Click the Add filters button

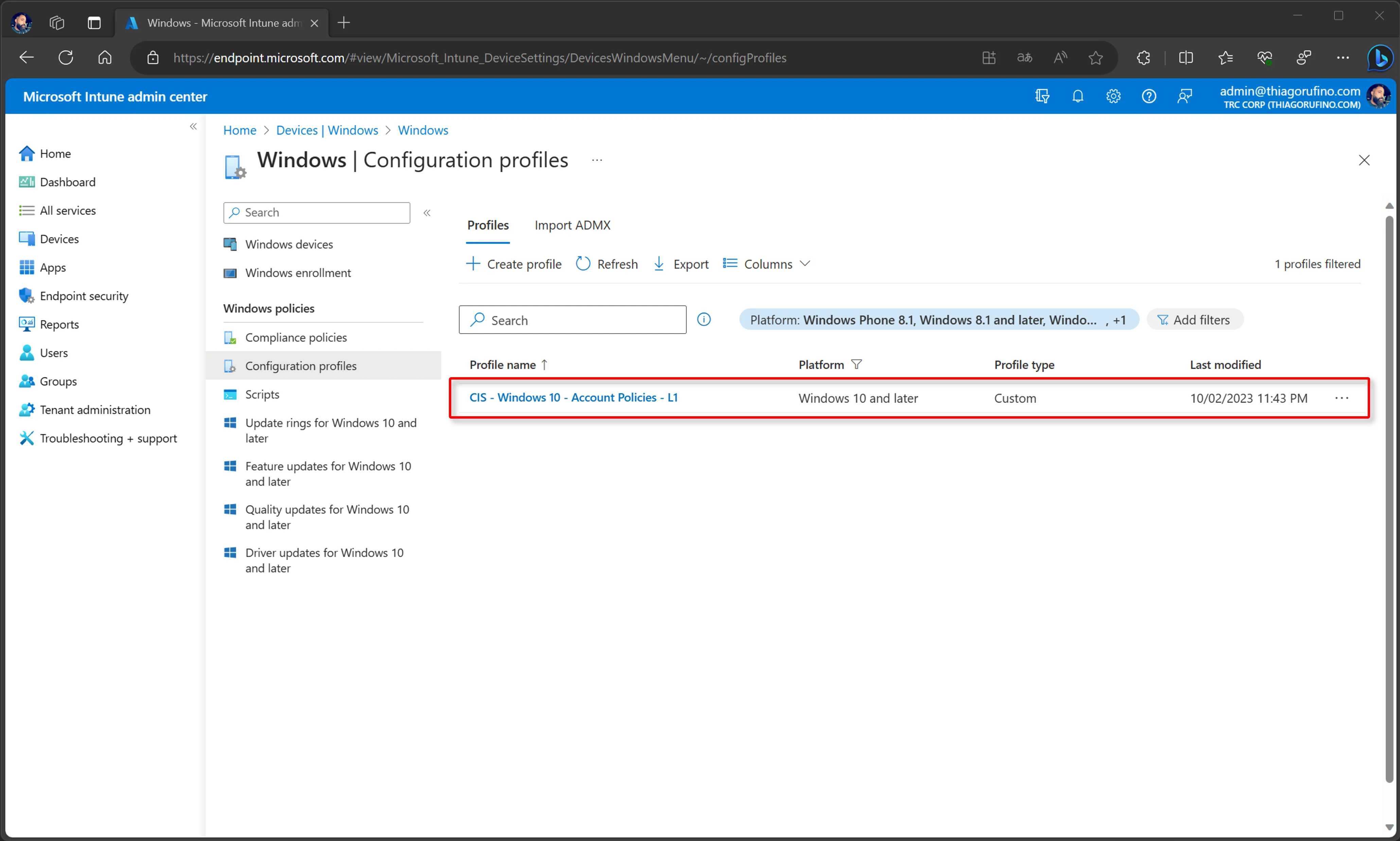1194,320
